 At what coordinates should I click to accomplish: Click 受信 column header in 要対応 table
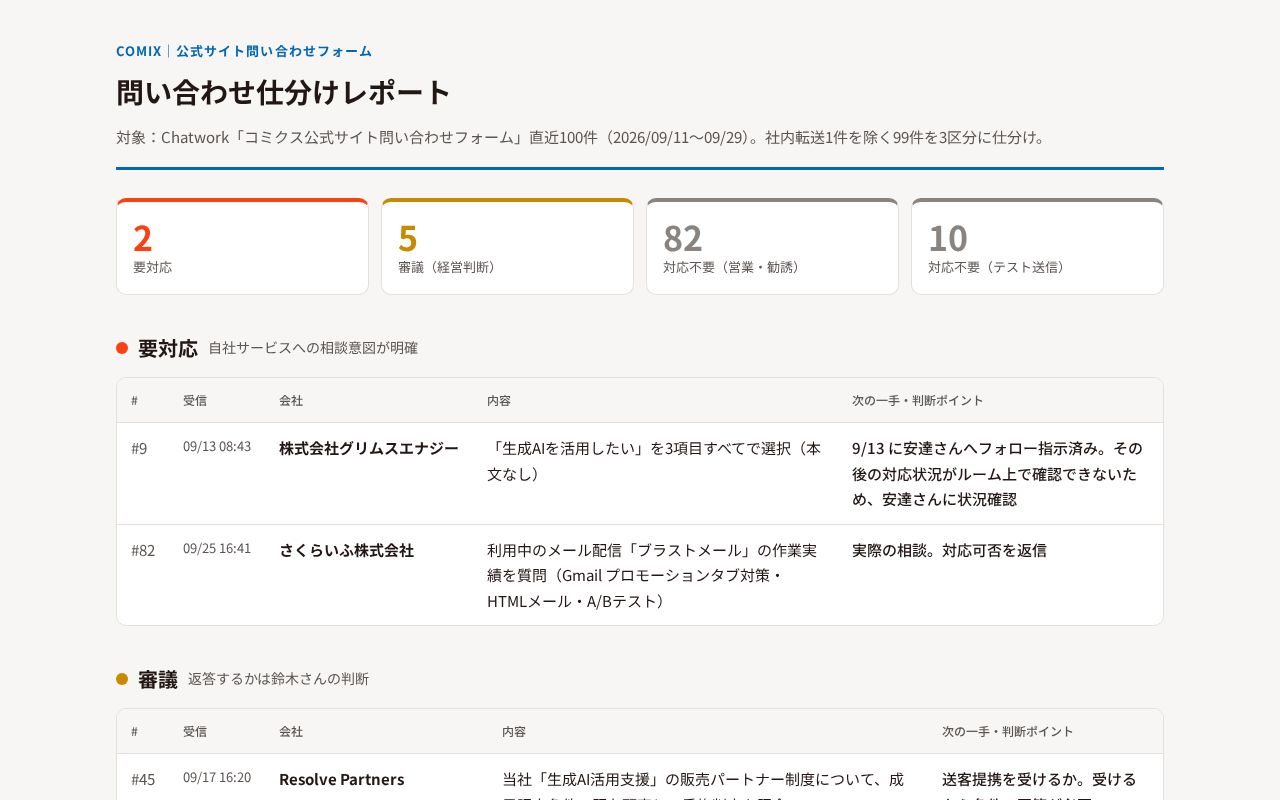(195, 400)
